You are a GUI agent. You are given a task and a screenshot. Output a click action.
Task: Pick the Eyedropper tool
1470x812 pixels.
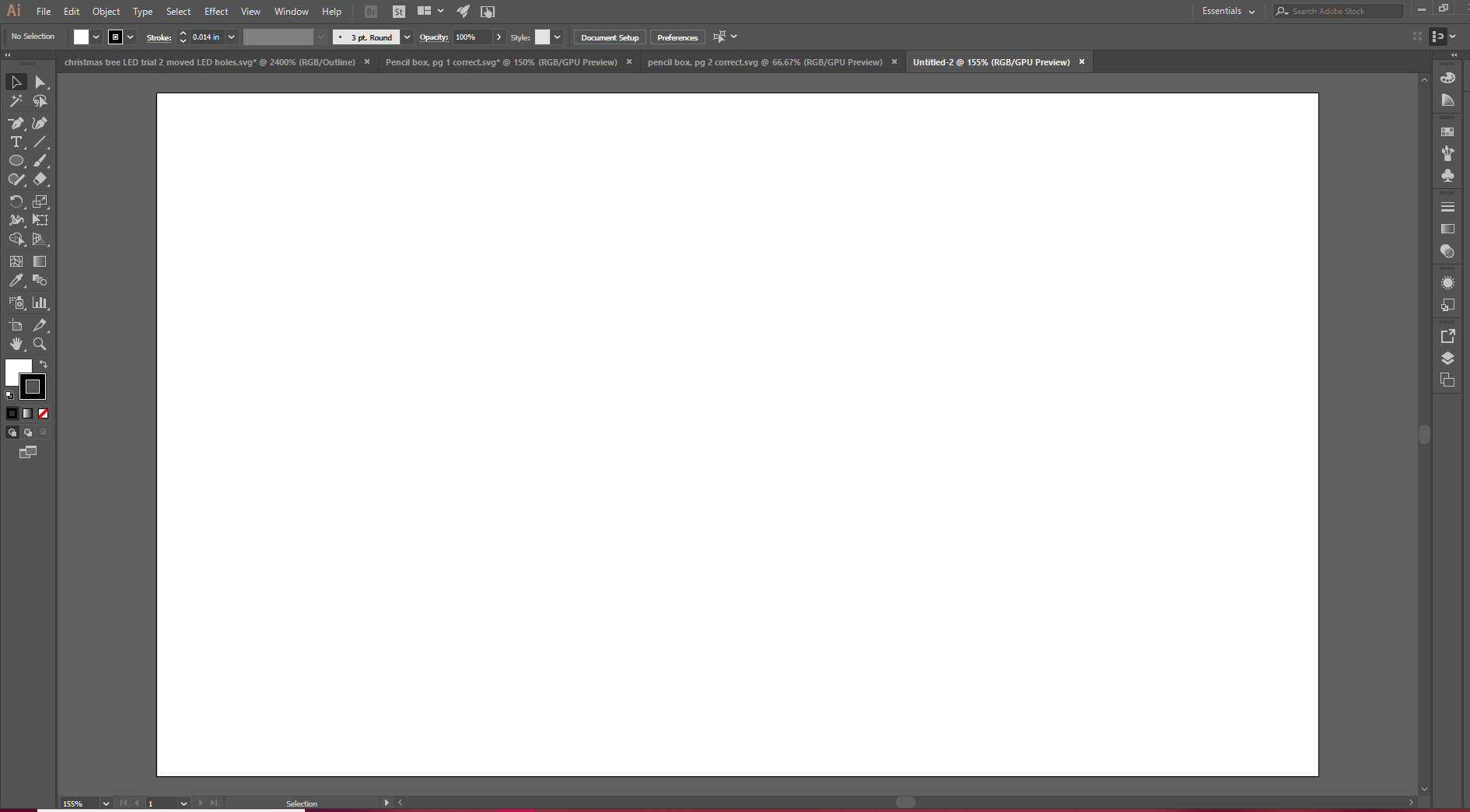16,281
